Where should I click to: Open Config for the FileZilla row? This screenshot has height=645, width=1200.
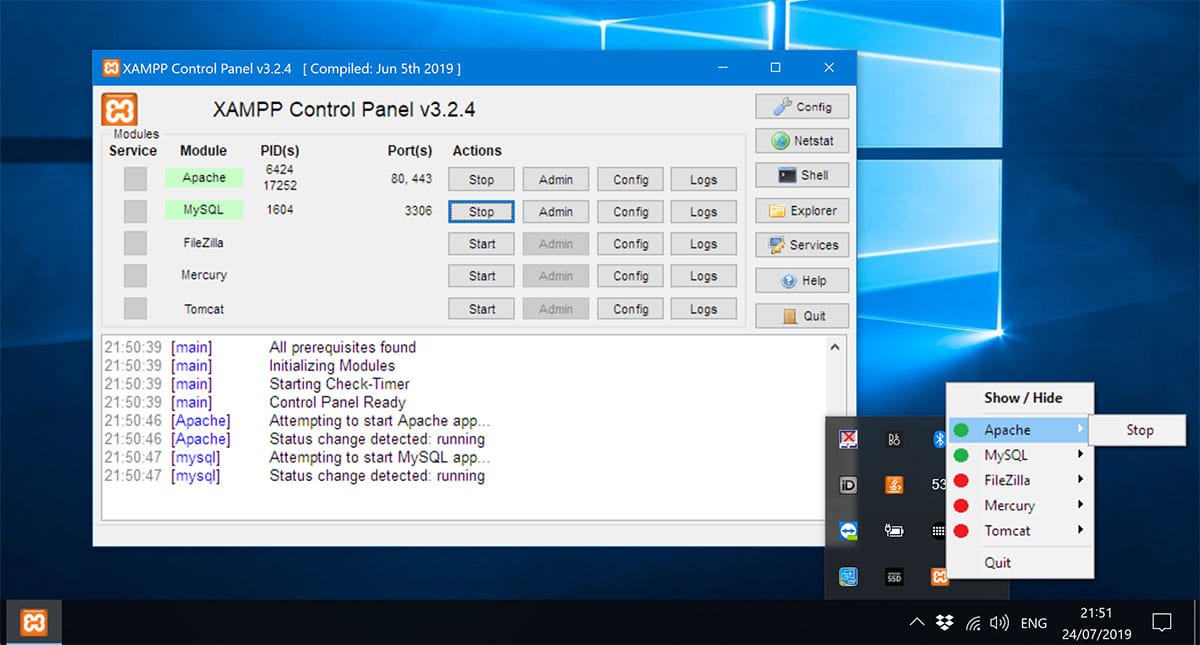click(631, 244)
